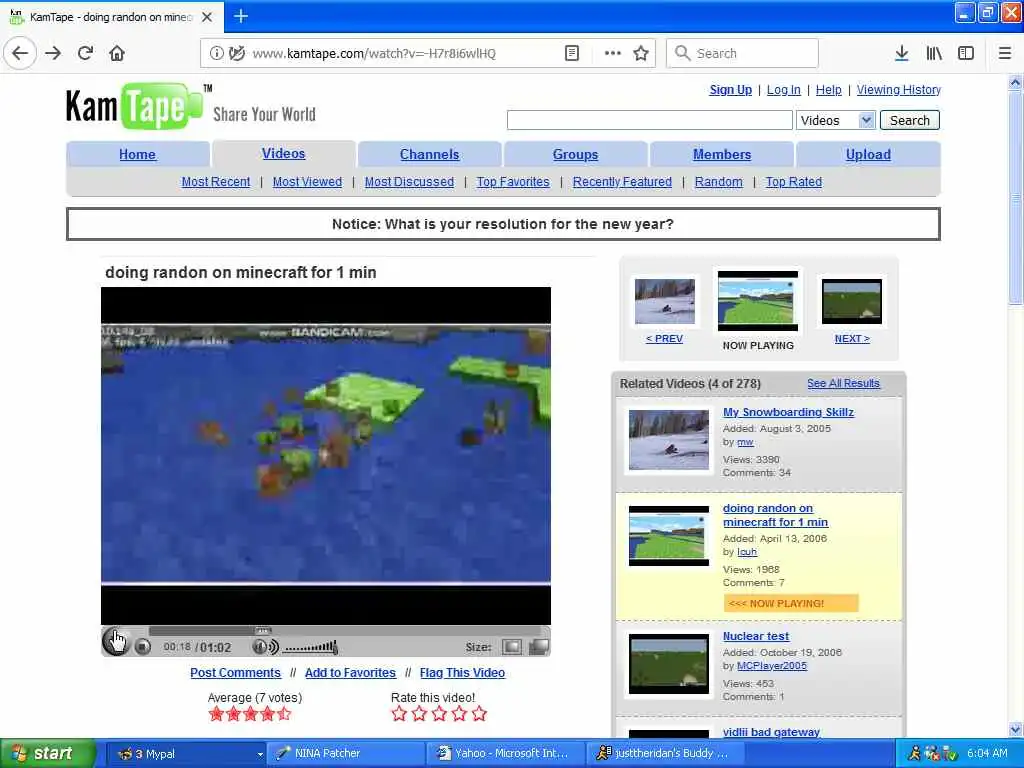The height and width of the screenshot is (768, 1024).
Task: Click the play/pause button on video player
Action: [116, 641]
